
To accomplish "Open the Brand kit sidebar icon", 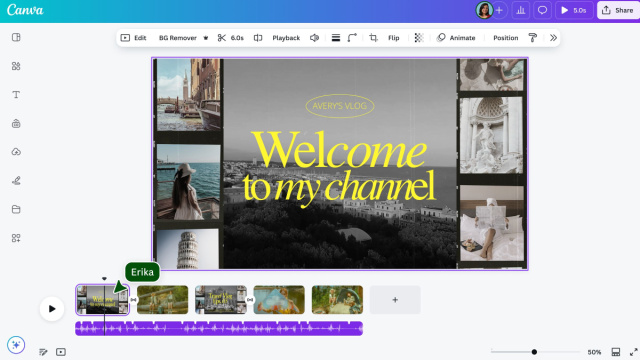I will (x=16, y=123).
